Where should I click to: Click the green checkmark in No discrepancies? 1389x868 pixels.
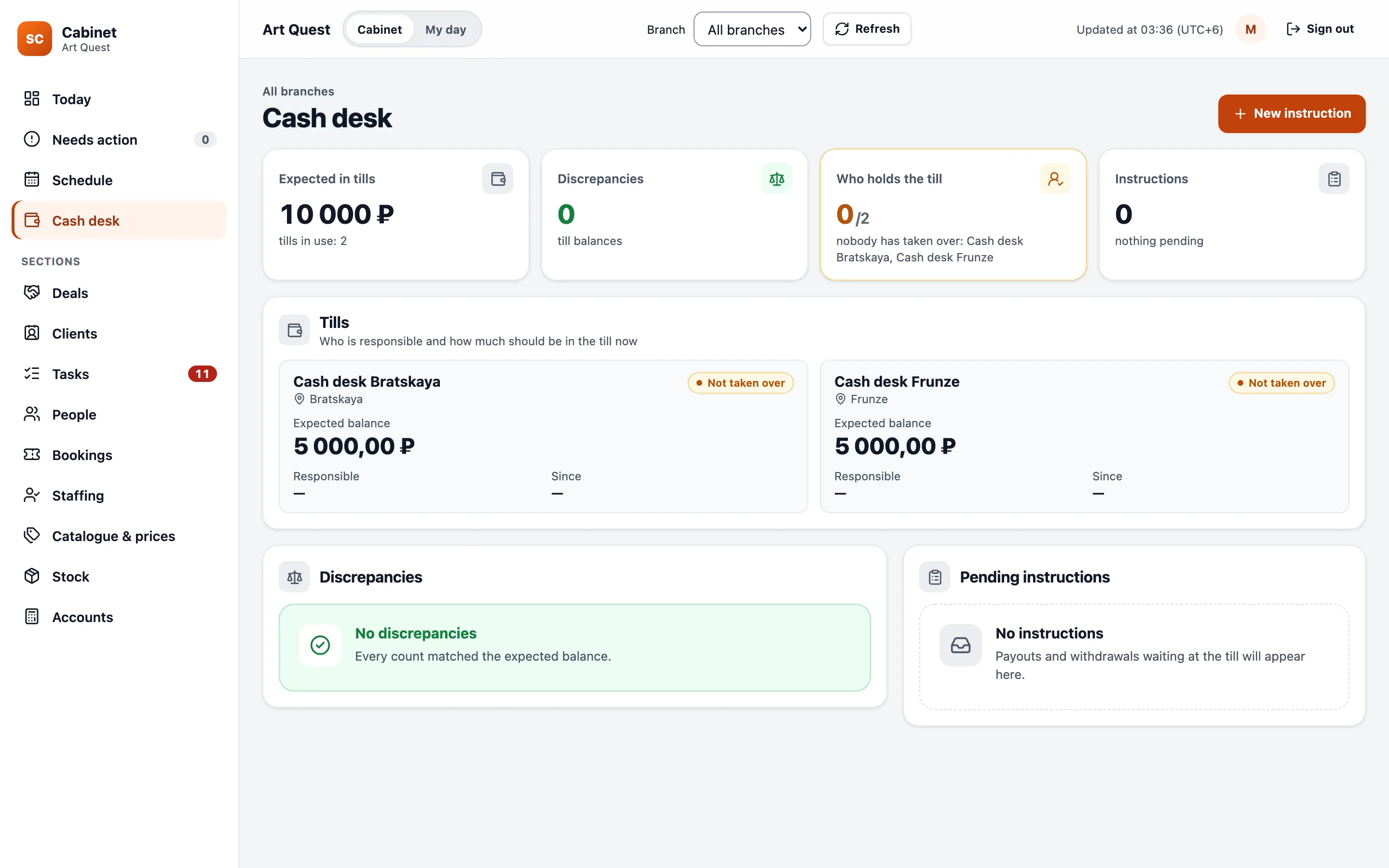pos(320,645)
